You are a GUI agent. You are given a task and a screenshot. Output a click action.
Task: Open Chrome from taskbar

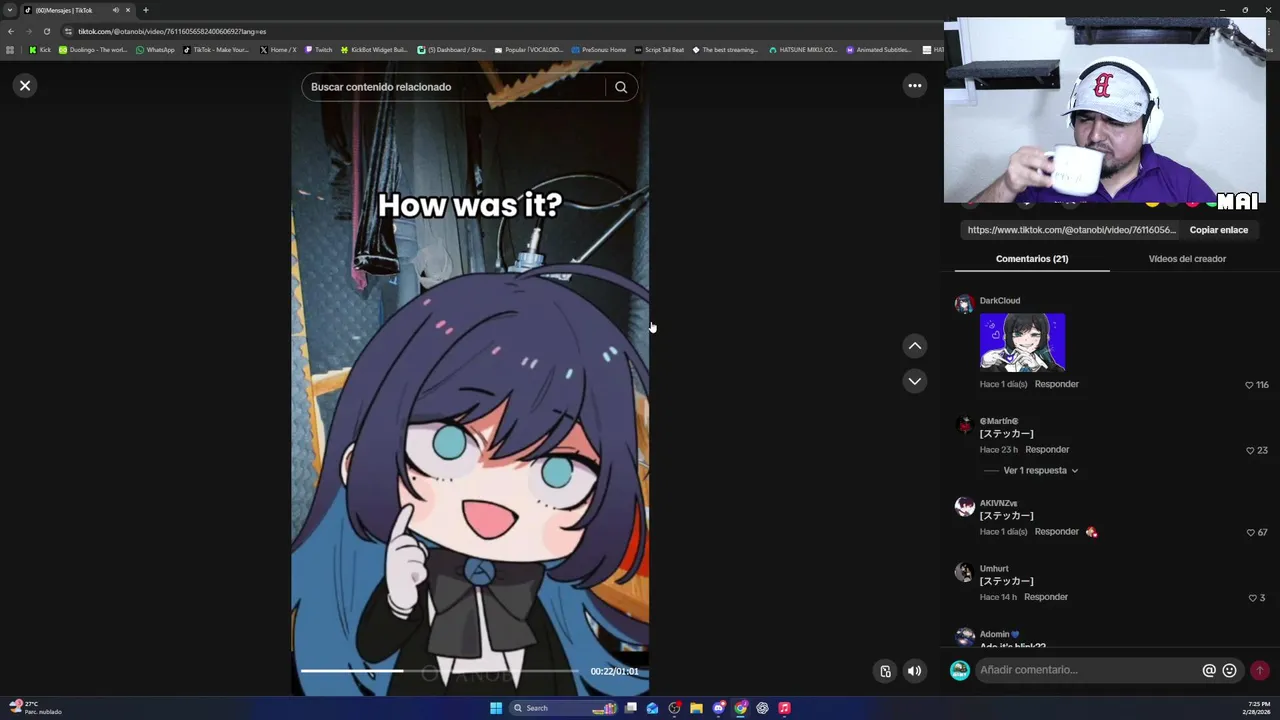pyautogui.click(x=740, y=708)
